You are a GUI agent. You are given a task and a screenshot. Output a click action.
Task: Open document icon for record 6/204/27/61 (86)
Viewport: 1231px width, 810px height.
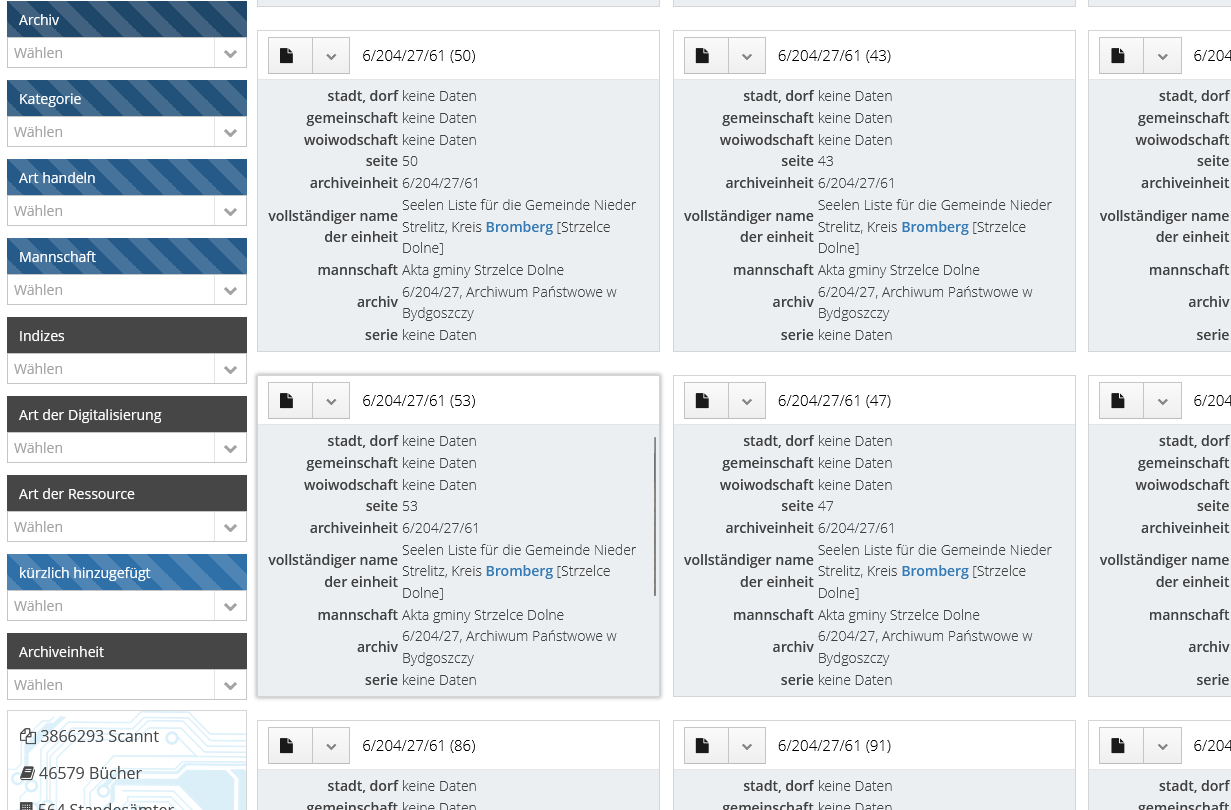click(x=287, y=746)
